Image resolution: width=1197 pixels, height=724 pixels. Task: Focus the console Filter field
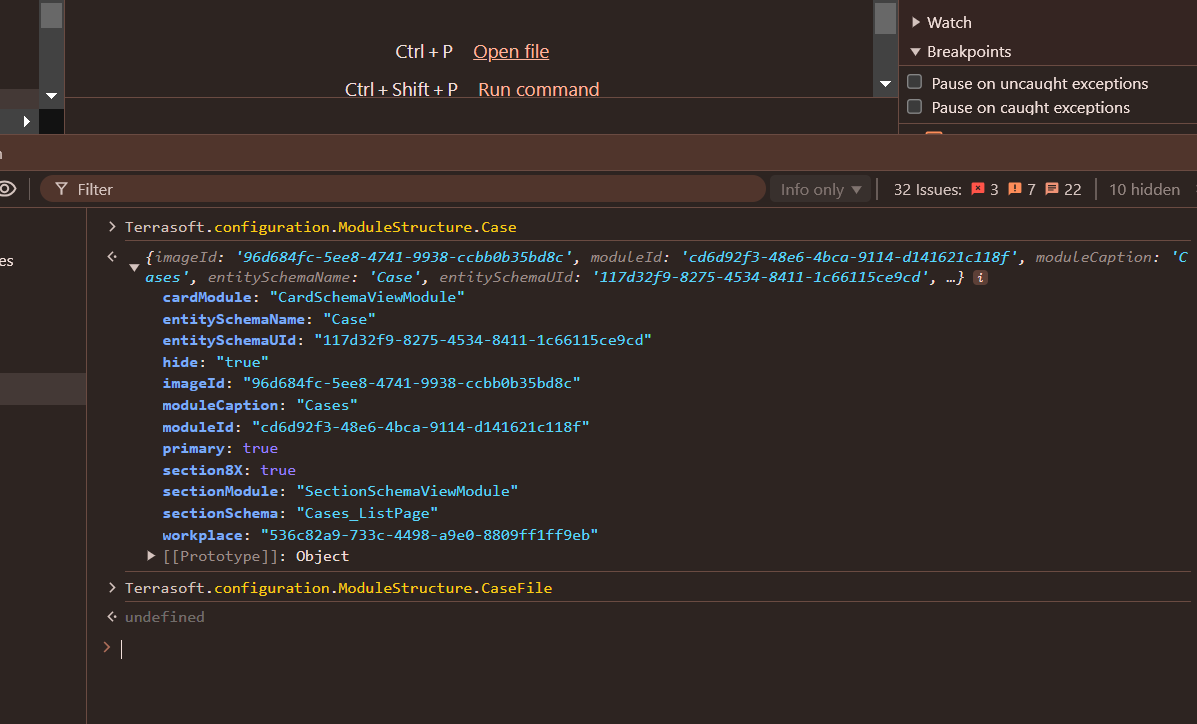(402, 189)
